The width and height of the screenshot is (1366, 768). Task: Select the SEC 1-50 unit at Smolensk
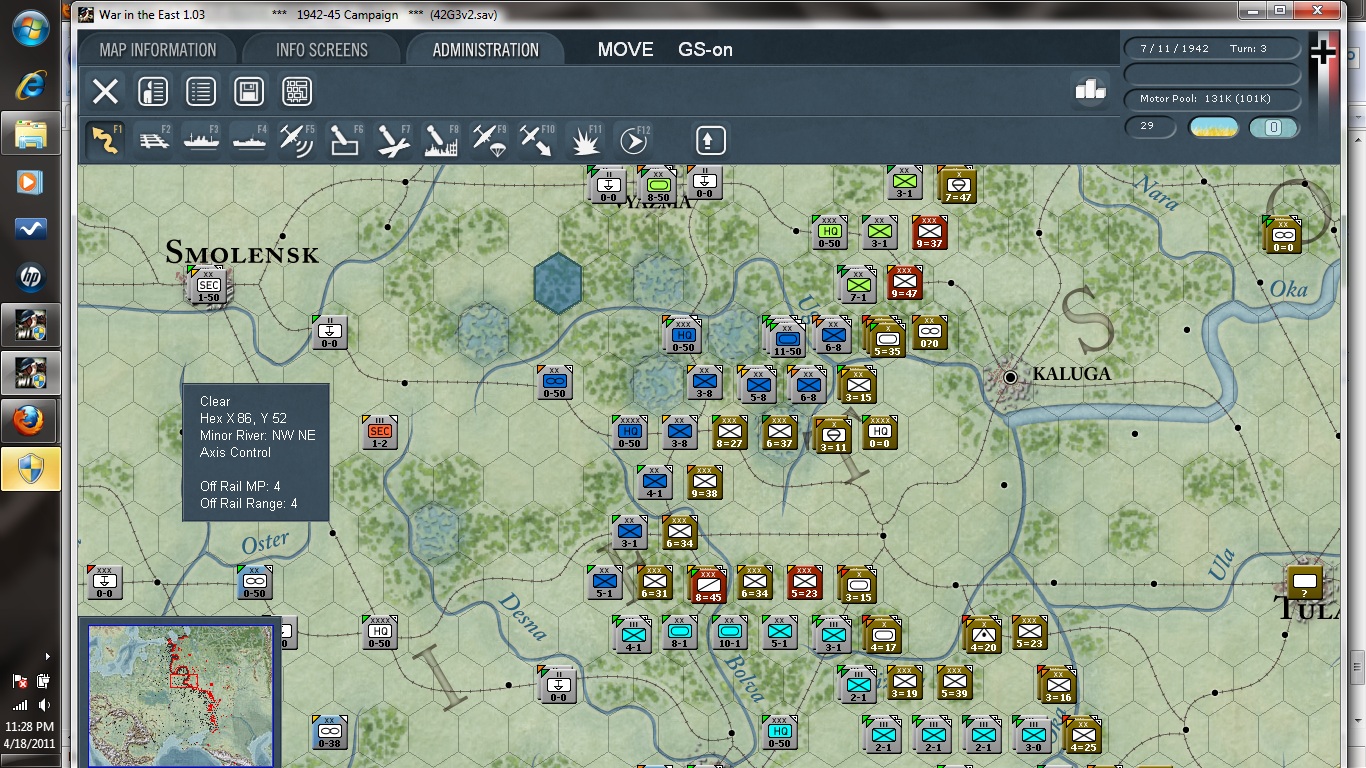coord(209,285)
